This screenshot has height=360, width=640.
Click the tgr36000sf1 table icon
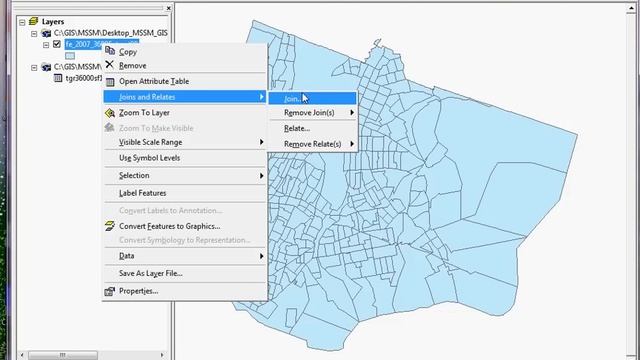pos(58,78)
